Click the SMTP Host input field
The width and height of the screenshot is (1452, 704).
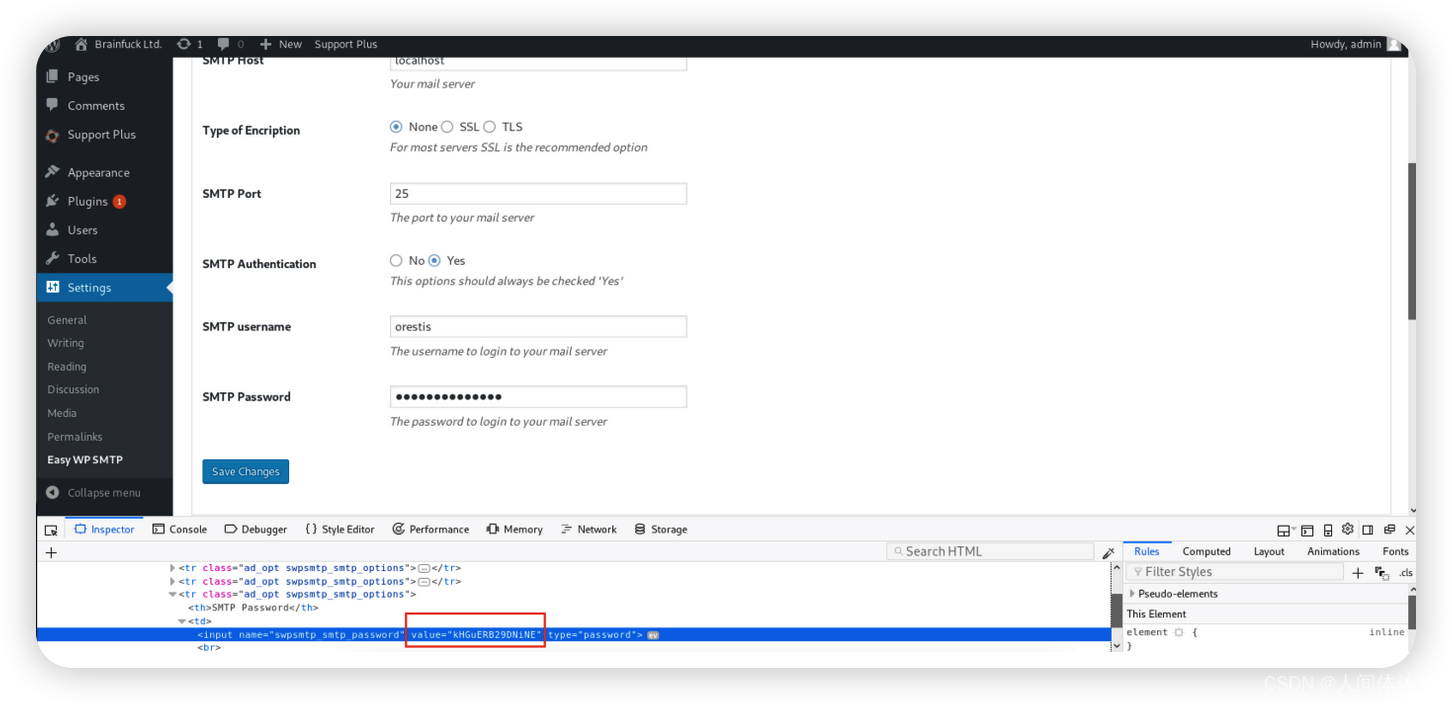coord(538,62)
